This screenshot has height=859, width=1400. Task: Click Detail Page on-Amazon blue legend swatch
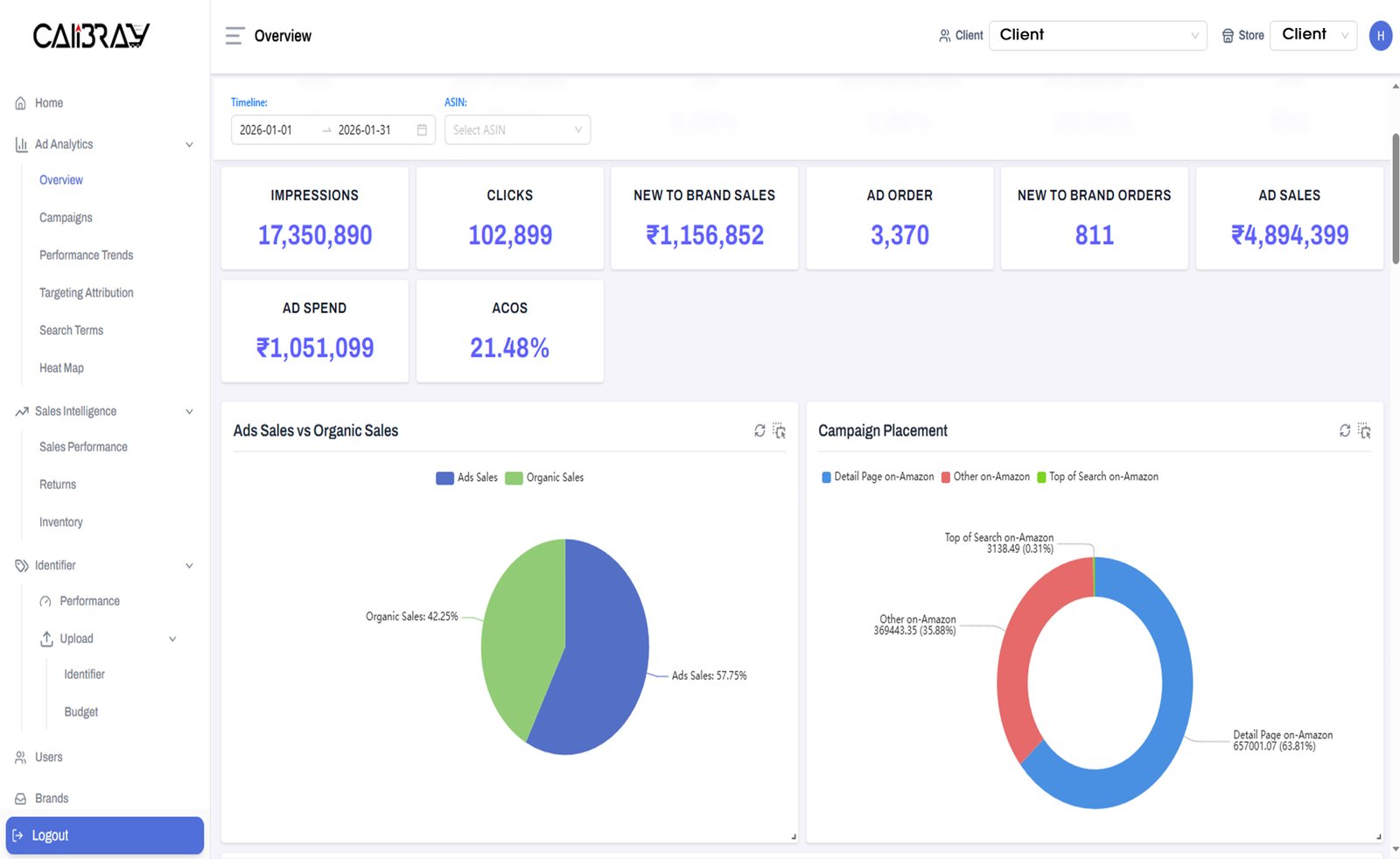coord(826,477)
